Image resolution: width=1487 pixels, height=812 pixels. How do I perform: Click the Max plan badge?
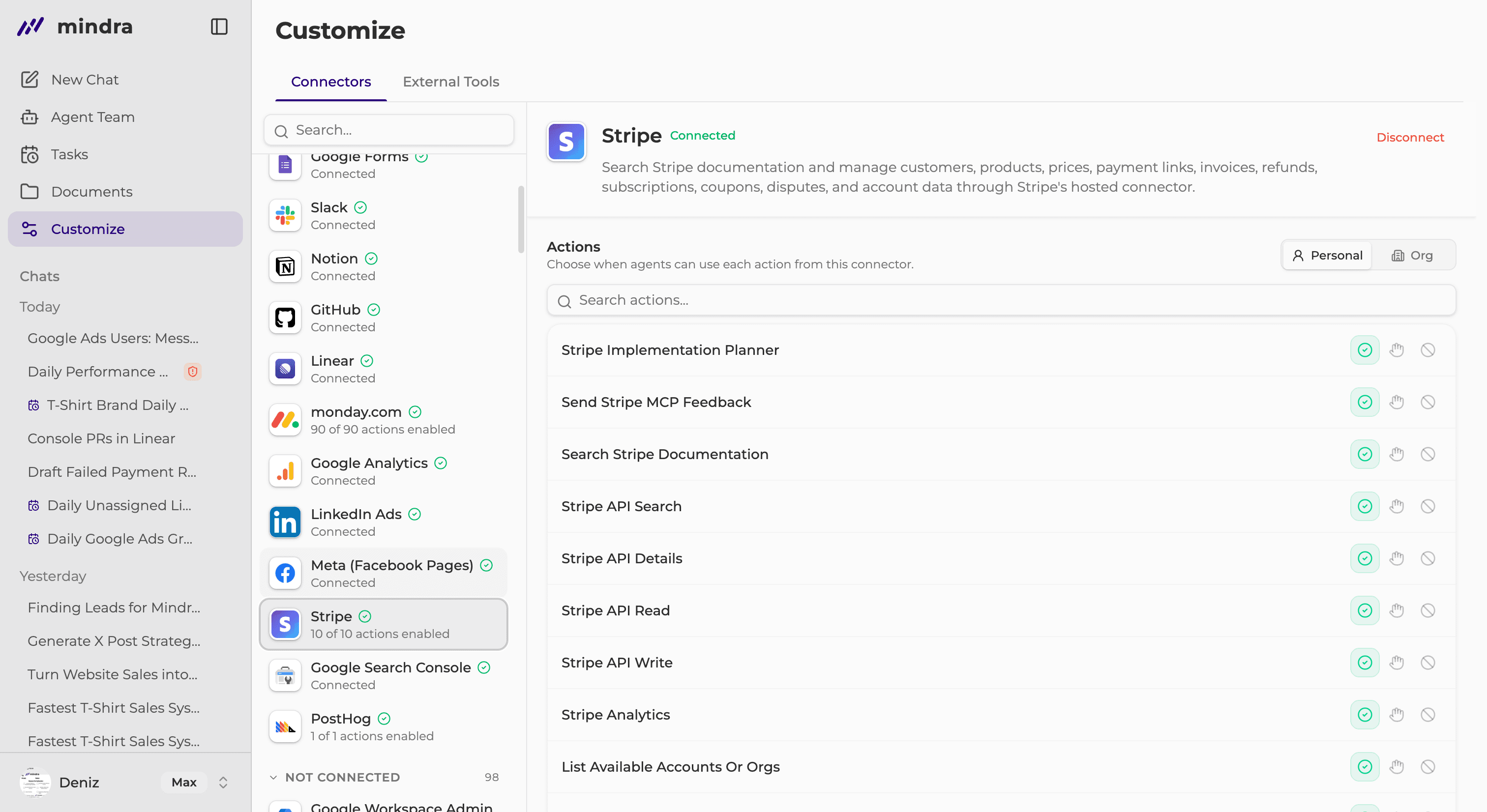[x=184, y=783]
